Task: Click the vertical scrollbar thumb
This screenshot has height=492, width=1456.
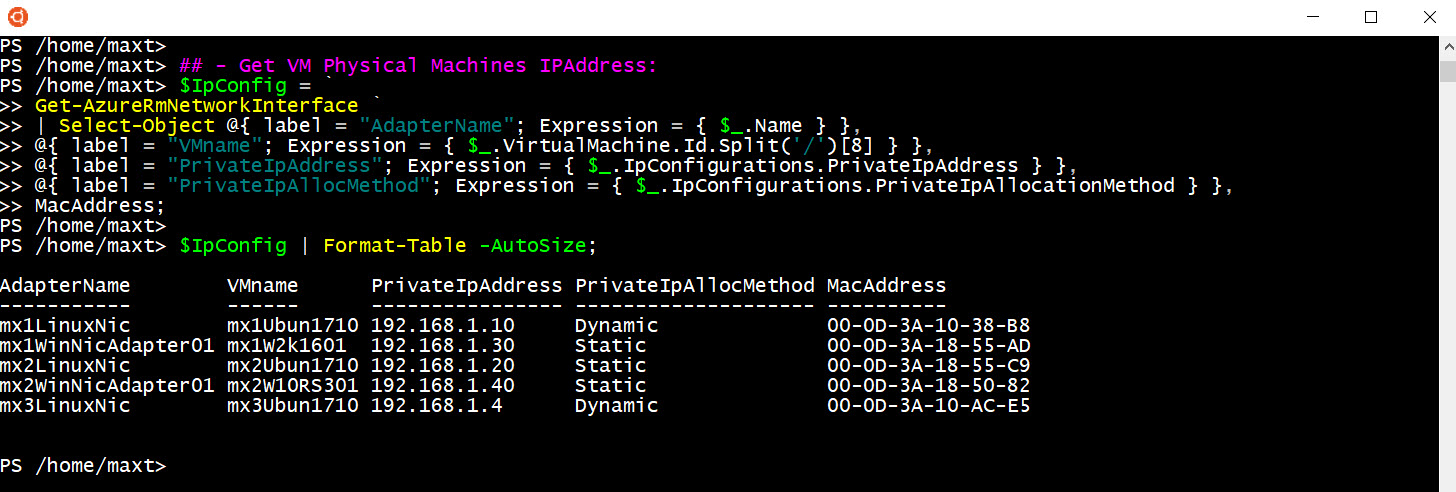Action: 1447,70
